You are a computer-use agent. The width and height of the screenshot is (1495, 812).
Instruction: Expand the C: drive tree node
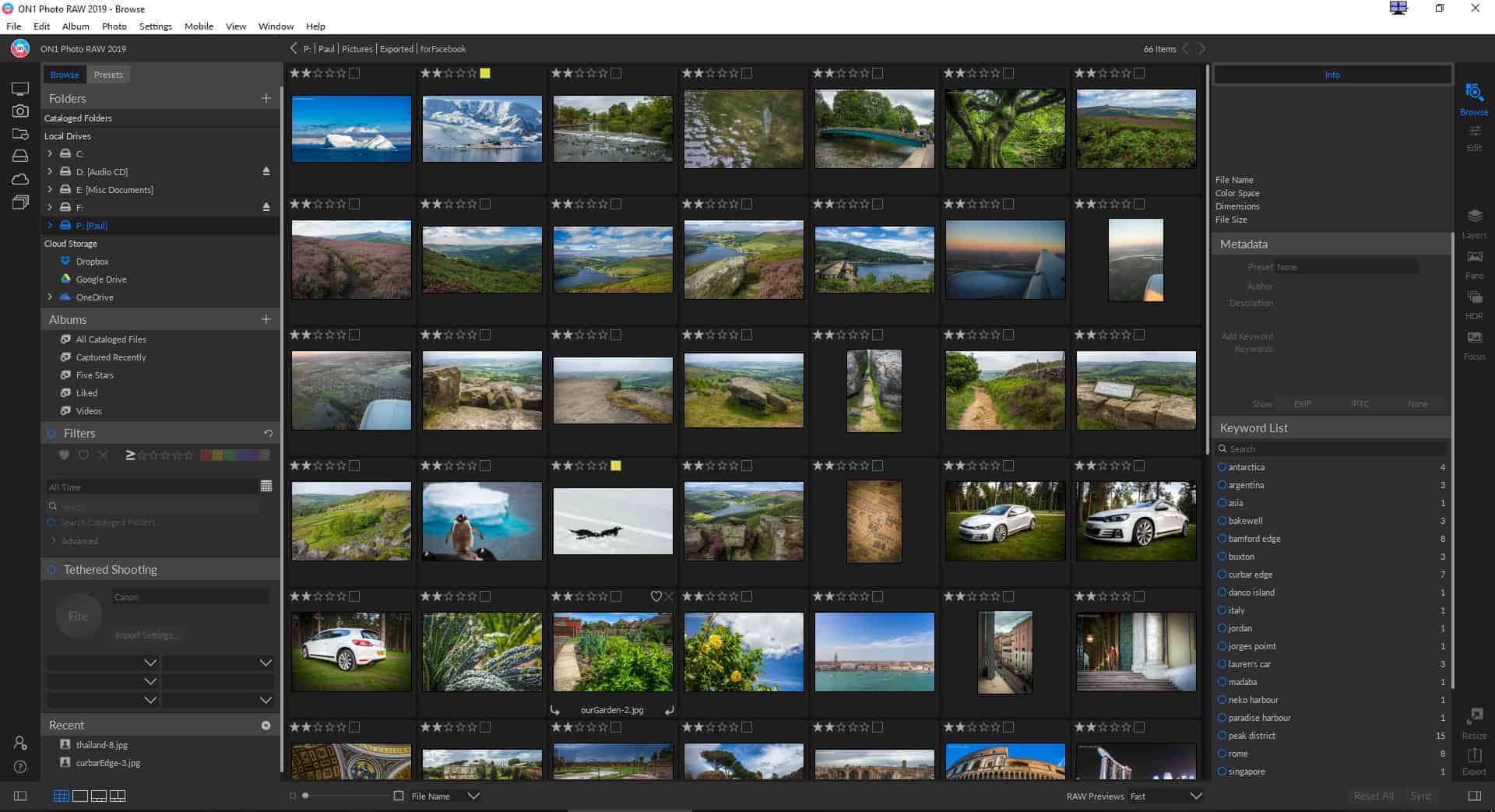coord(50,153)
